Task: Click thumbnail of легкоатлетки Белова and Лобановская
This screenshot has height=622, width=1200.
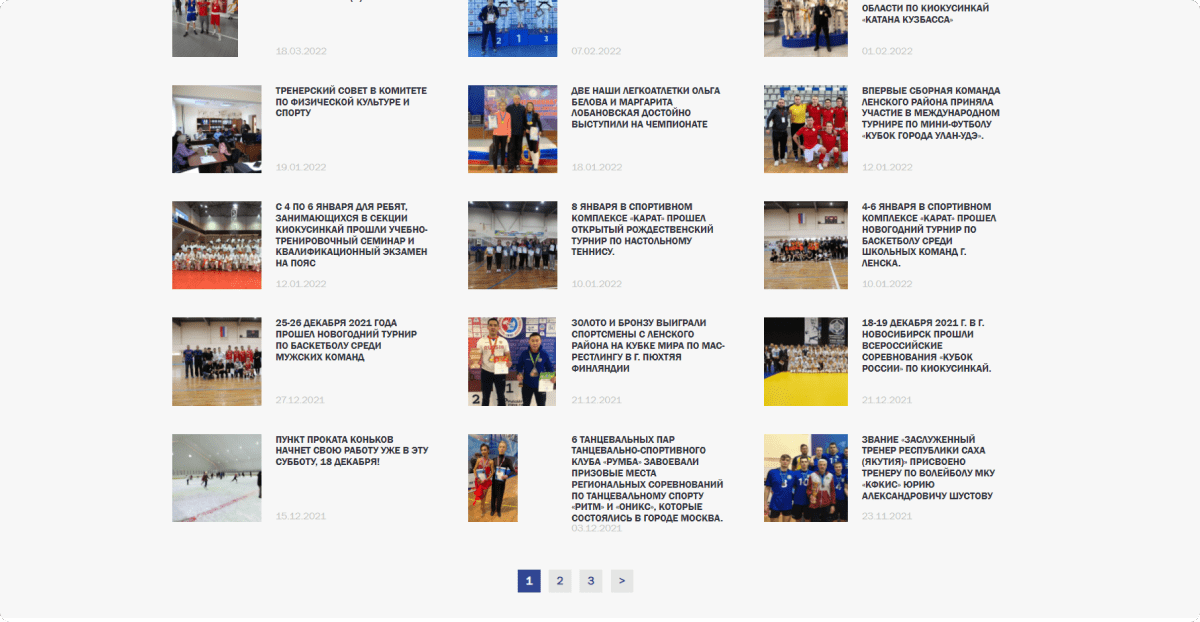Action: click(512, 129)
